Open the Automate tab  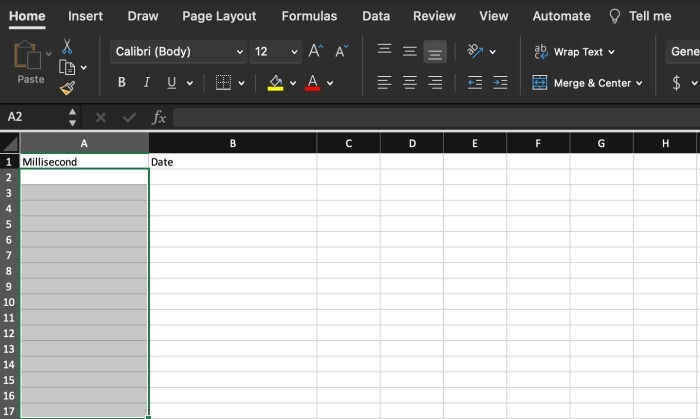coord(562,16)
